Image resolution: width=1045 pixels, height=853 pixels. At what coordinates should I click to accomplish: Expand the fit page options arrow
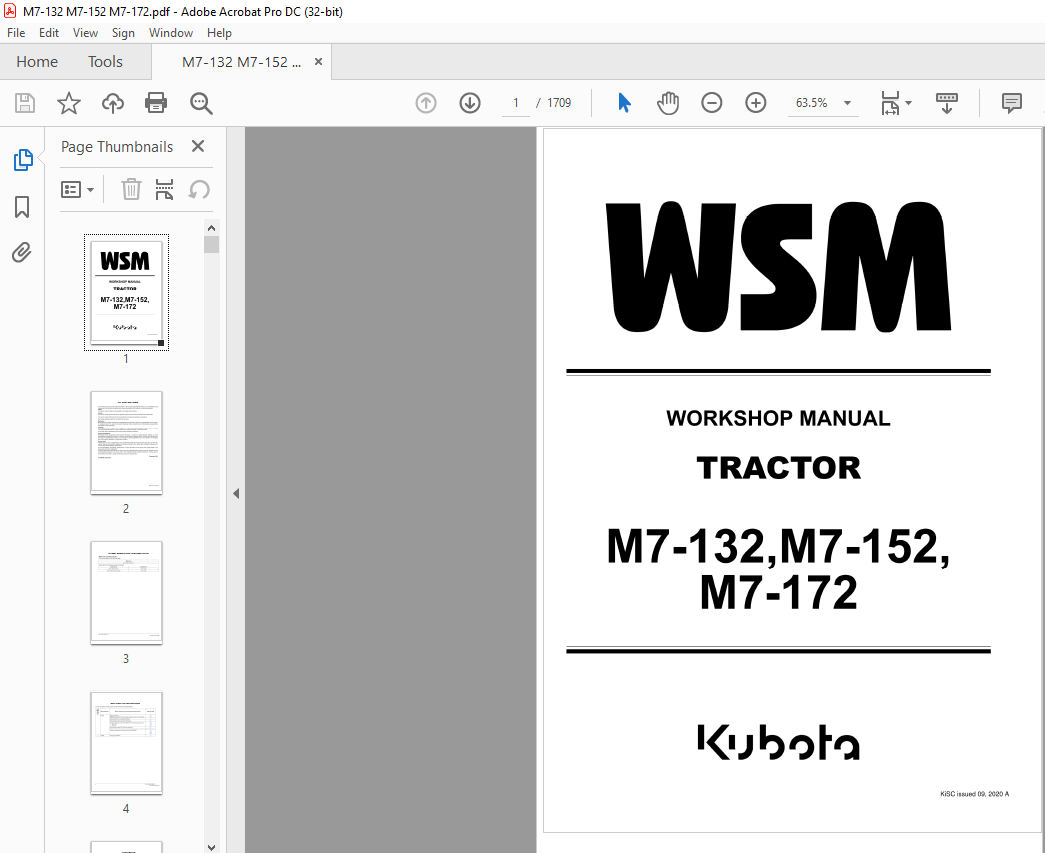pyautogui.click(x=908, y=103)
